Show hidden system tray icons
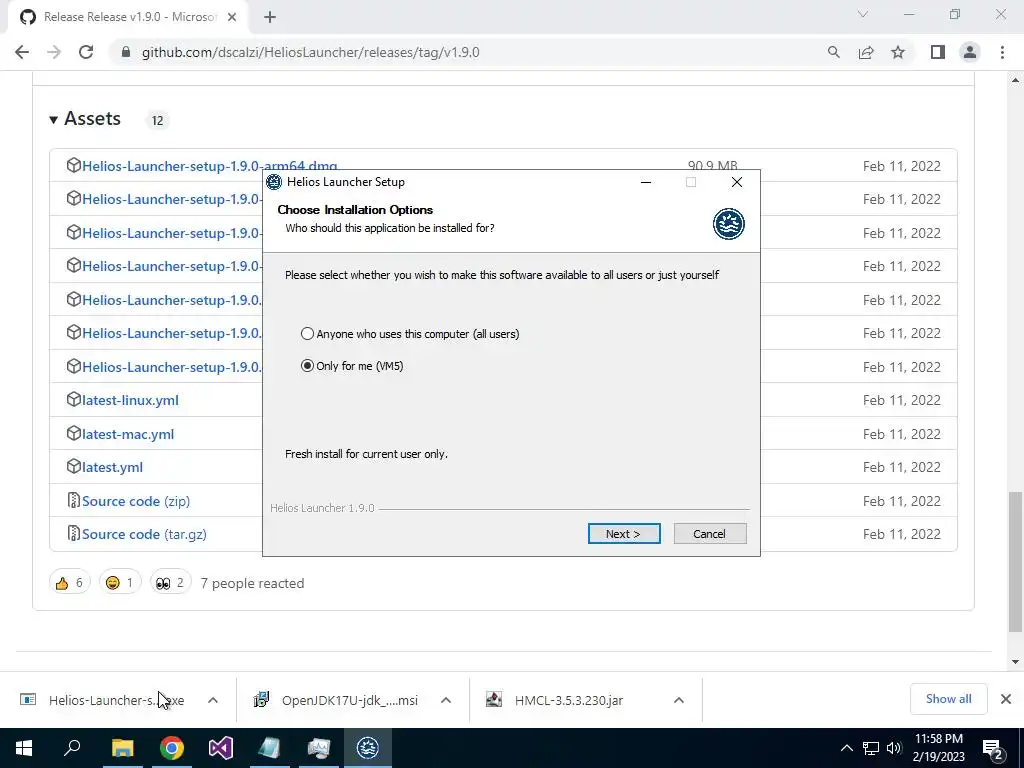This screenshot has width=1024, height=768. click(846, 748)
